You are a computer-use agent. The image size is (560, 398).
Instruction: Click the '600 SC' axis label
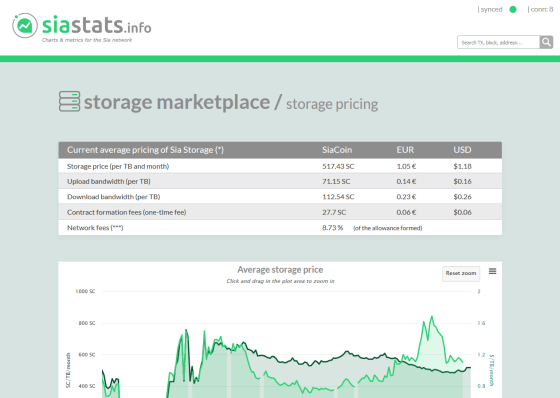pos(87,355)
